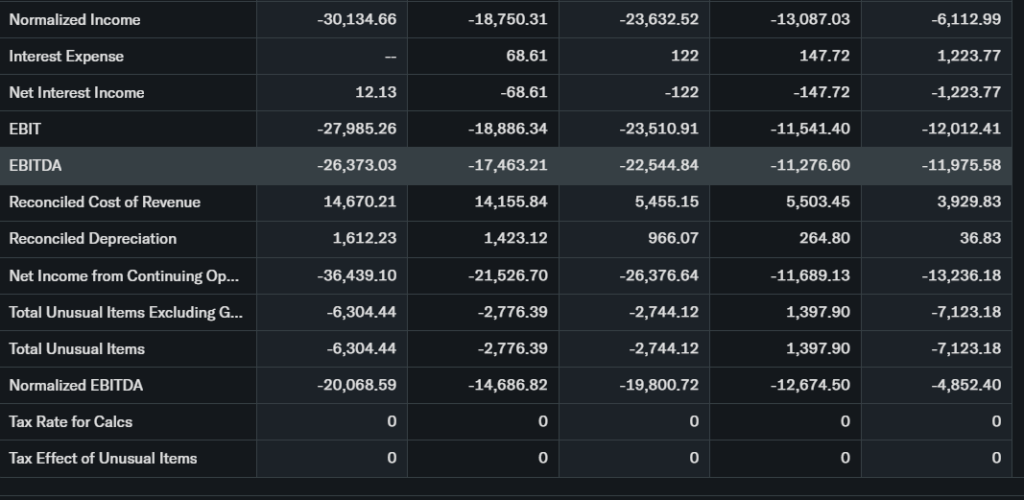
Task: Click the Tax Effect of Unusual Items label
Action: pyautogui.click(x=103, y=458)
